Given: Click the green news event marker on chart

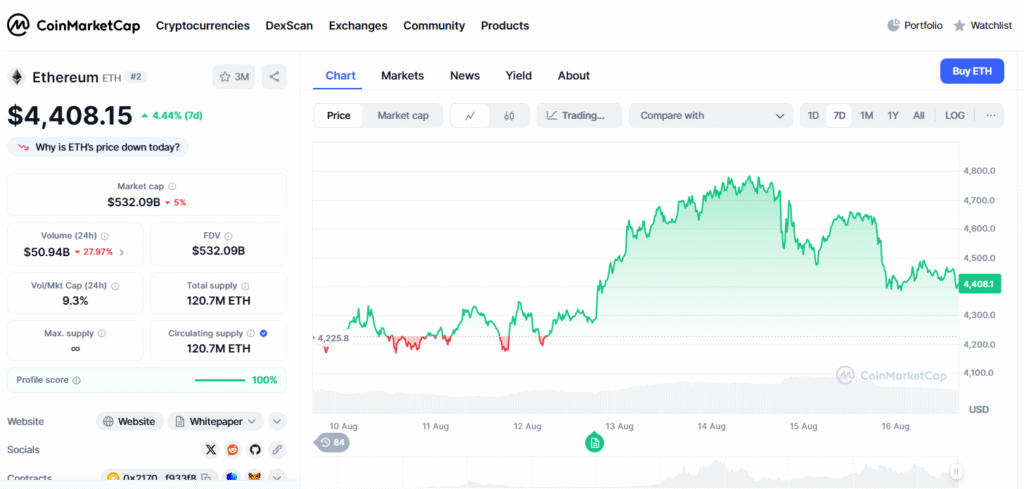Looking at the screenshot, I should (x=595, y=442).
